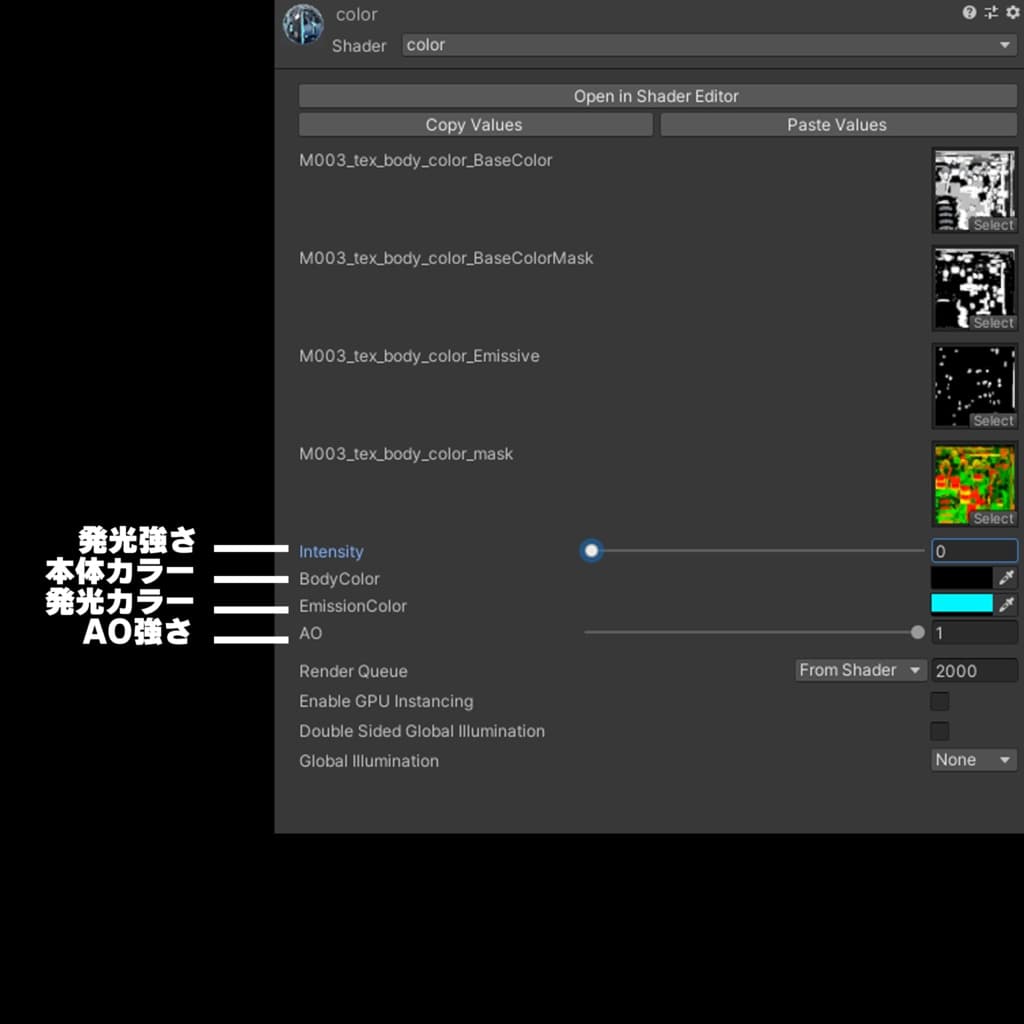The image size is (1024, 1024).
Task: Pick EmissionColor with the eyedropper icon
Action: pos(1006,605)
